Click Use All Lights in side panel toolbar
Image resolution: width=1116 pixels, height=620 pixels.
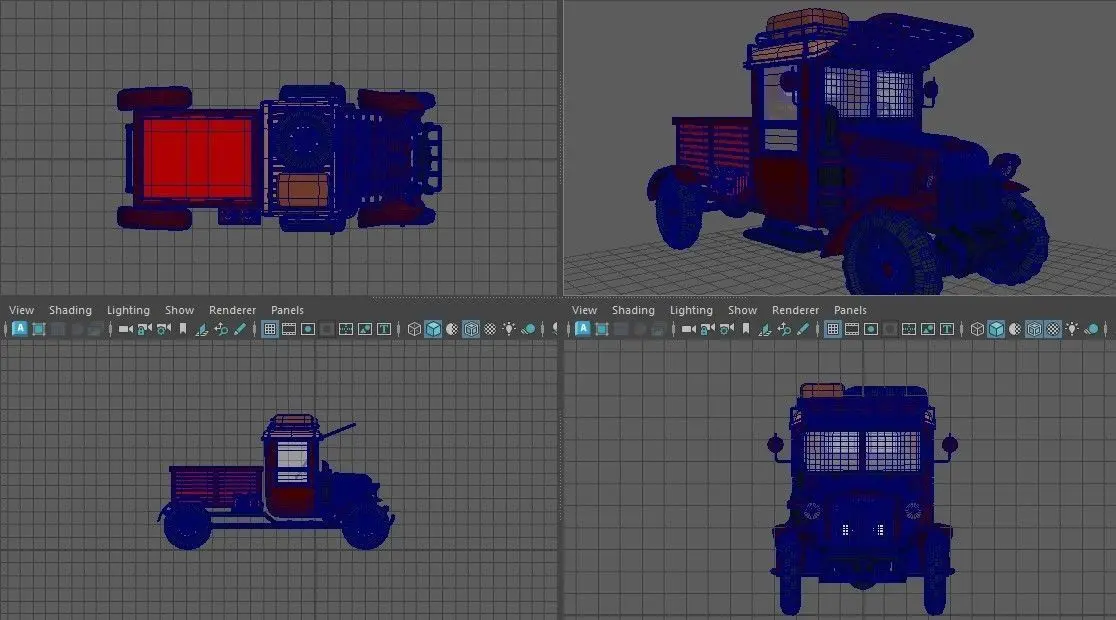point(509,329)
